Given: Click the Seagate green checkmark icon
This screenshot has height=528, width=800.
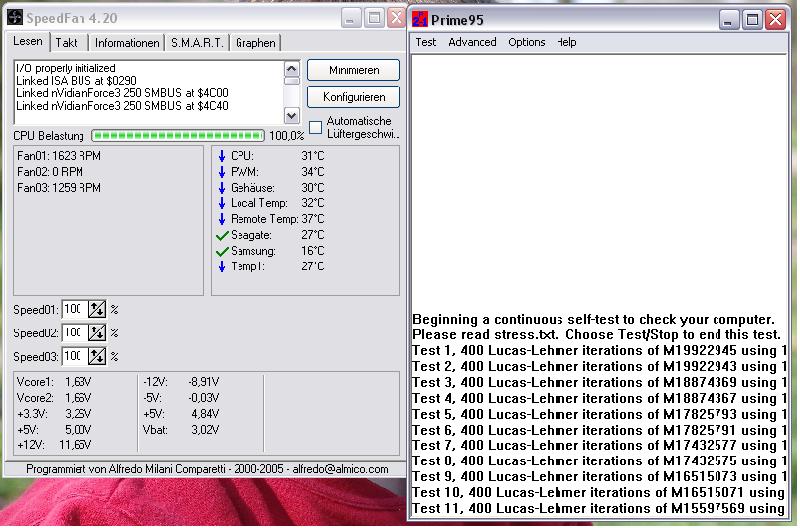Looking at the screenshot, I should point(222,235).
